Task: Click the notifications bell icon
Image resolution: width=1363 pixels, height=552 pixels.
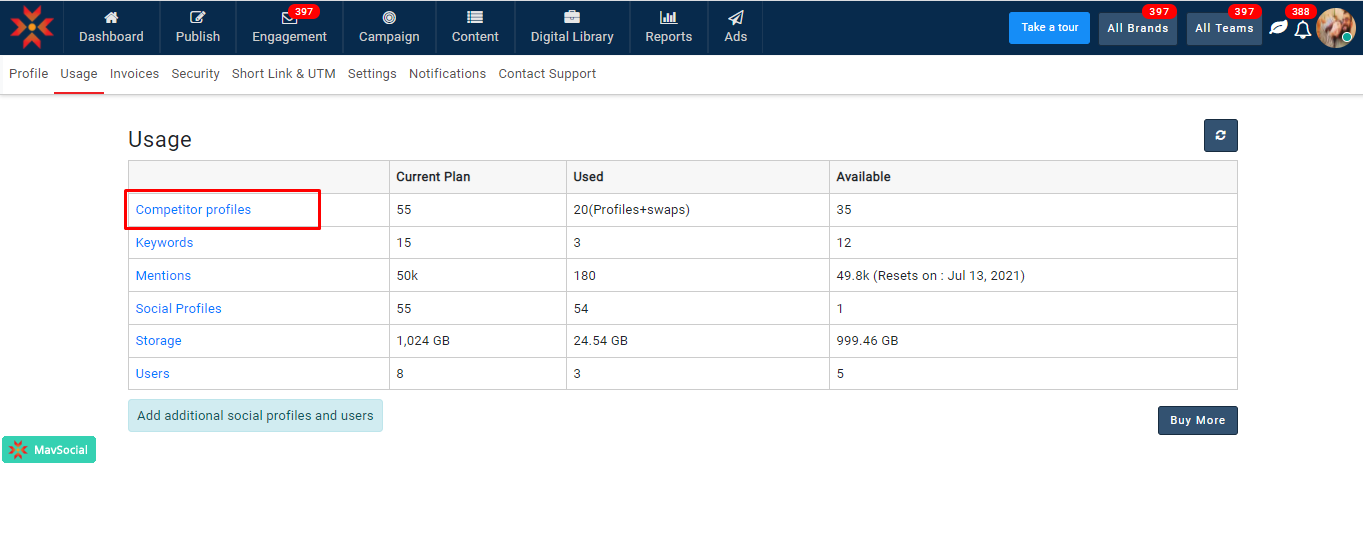Action: (x=1302, y=30)
